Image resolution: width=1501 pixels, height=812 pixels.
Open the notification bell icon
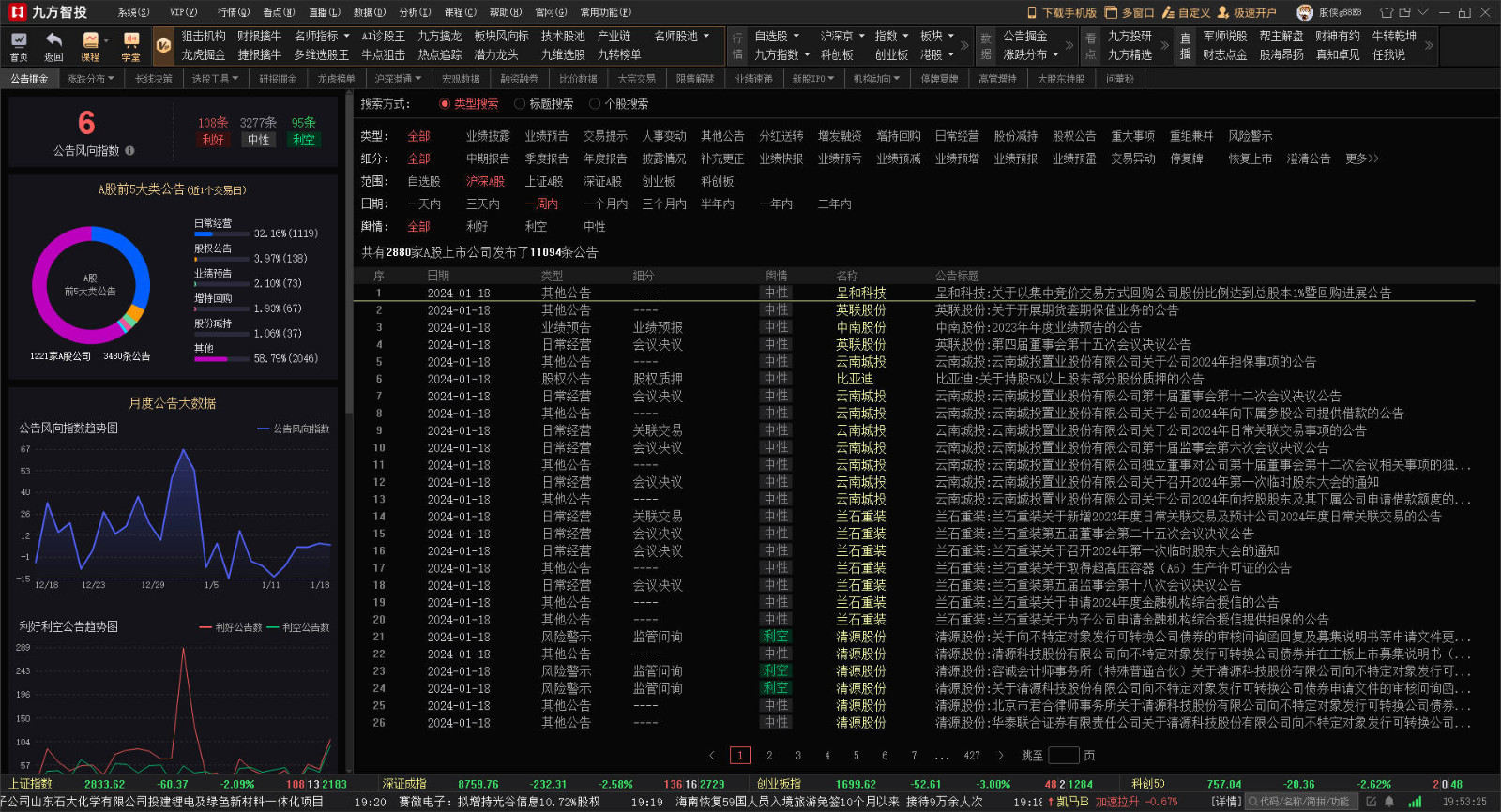[1389, 802]
